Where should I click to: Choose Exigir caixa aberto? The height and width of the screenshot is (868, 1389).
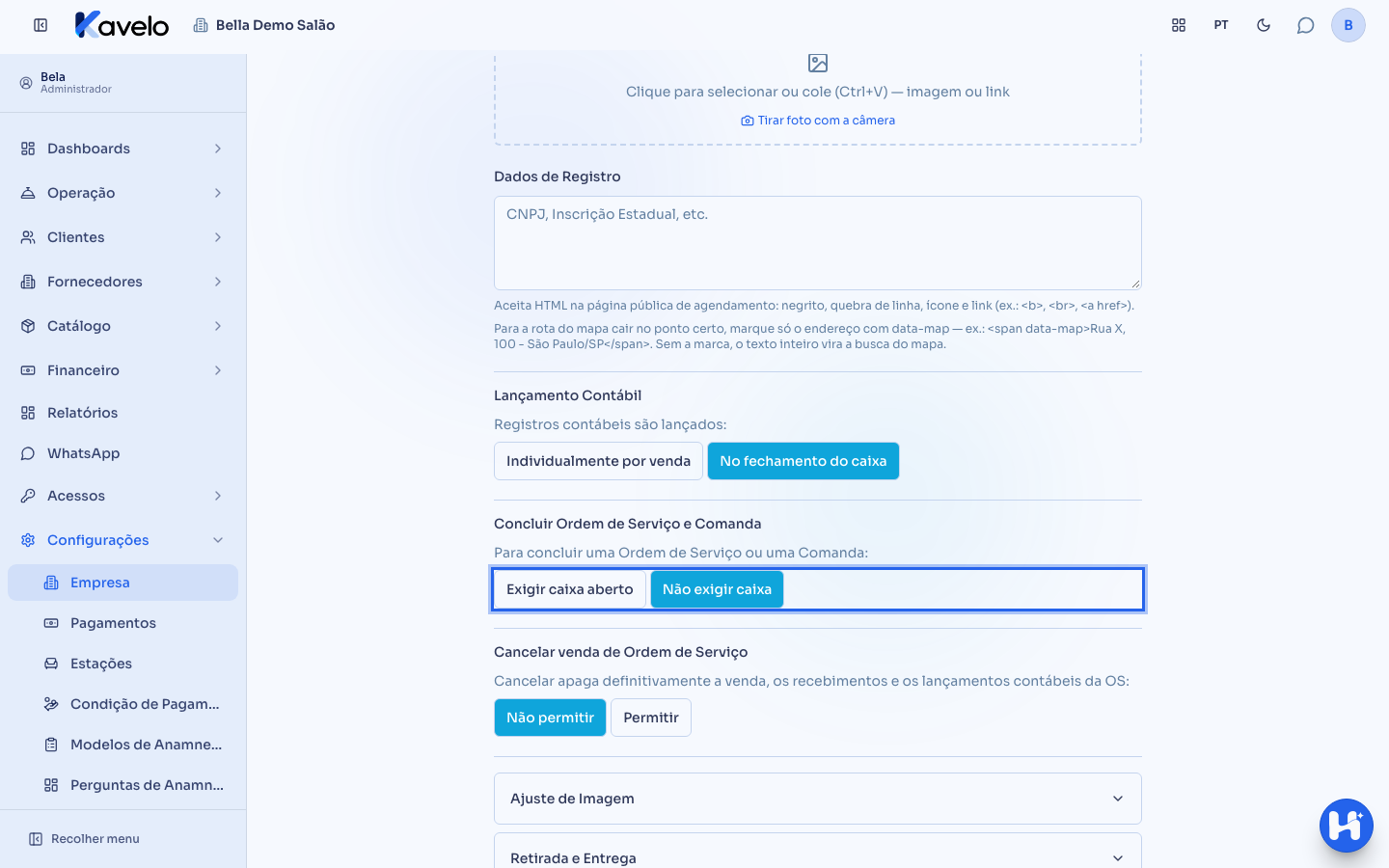pos(570,589)
